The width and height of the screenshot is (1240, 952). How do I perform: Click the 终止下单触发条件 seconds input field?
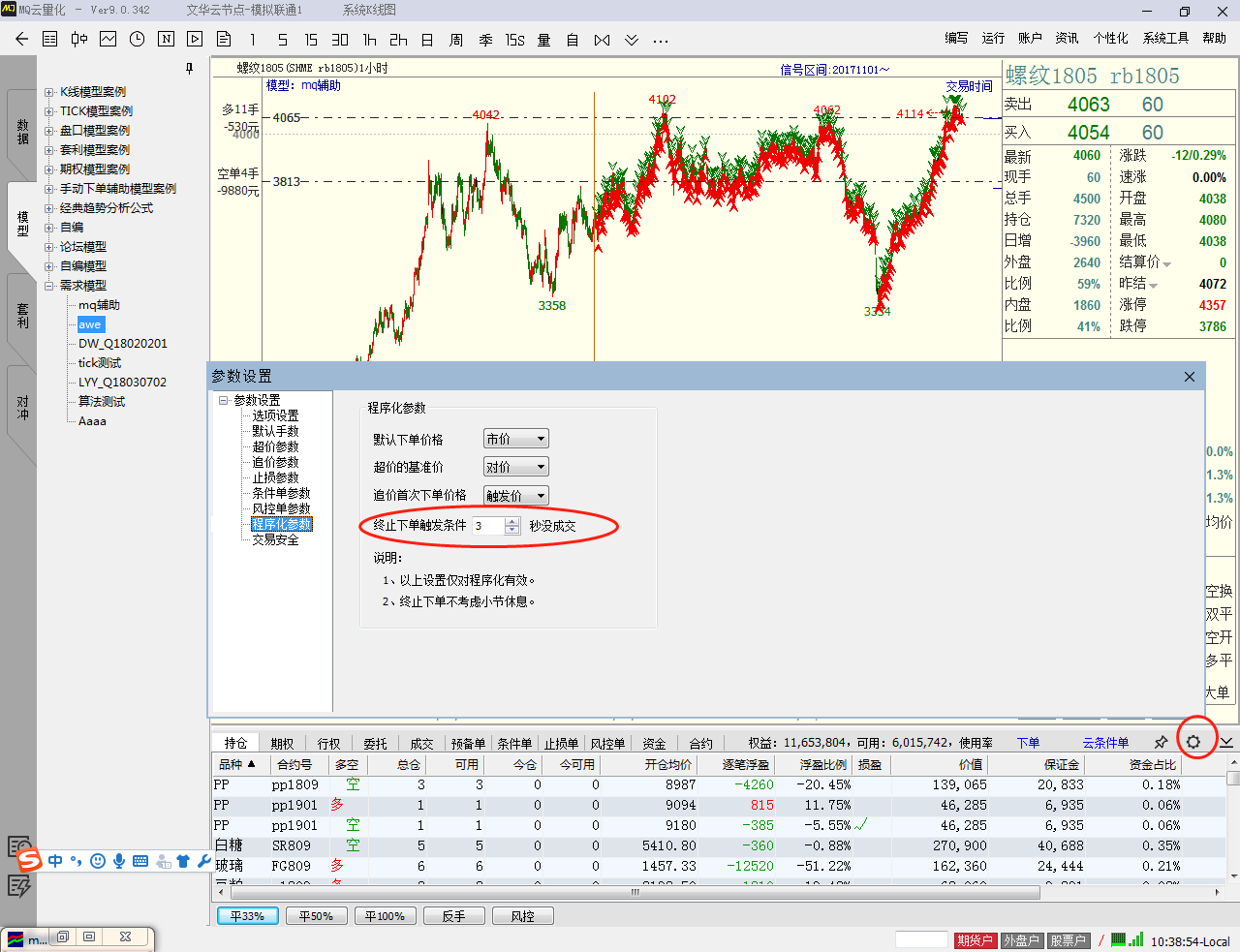[488, 526]
